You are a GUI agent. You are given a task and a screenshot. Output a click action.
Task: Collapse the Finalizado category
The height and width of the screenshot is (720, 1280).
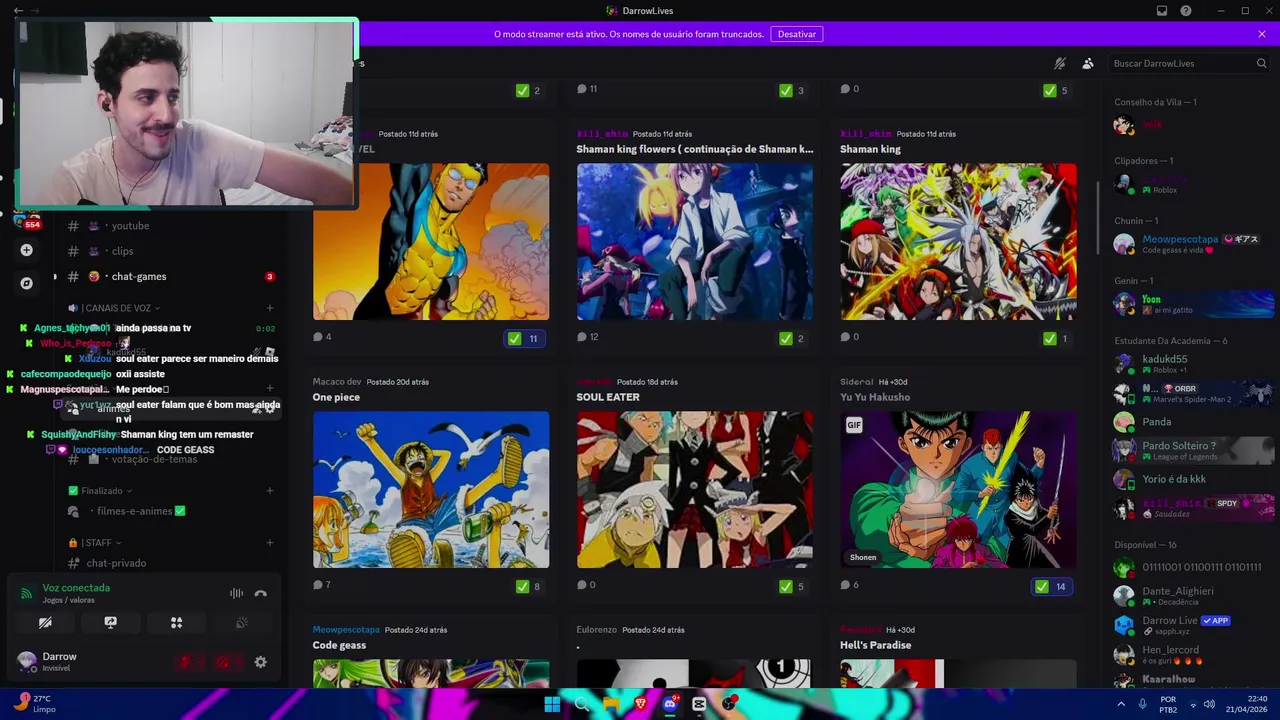click(x=100, y=491)
